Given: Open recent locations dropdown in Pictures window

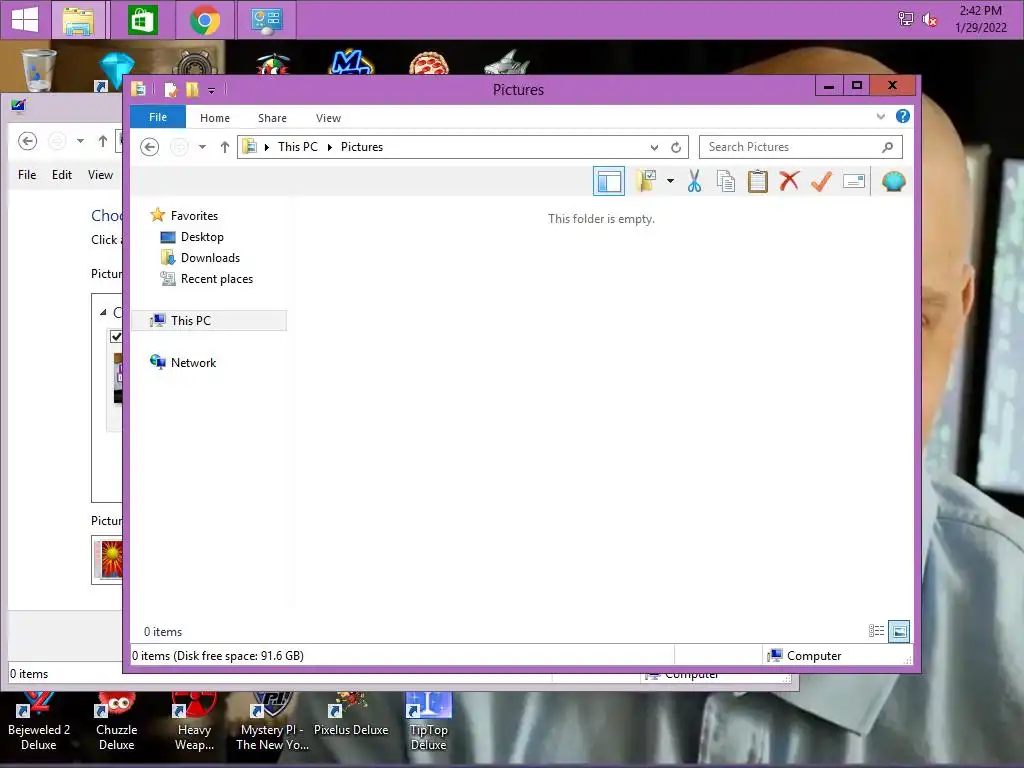Looking at the screenshot, I should (202, 147).
